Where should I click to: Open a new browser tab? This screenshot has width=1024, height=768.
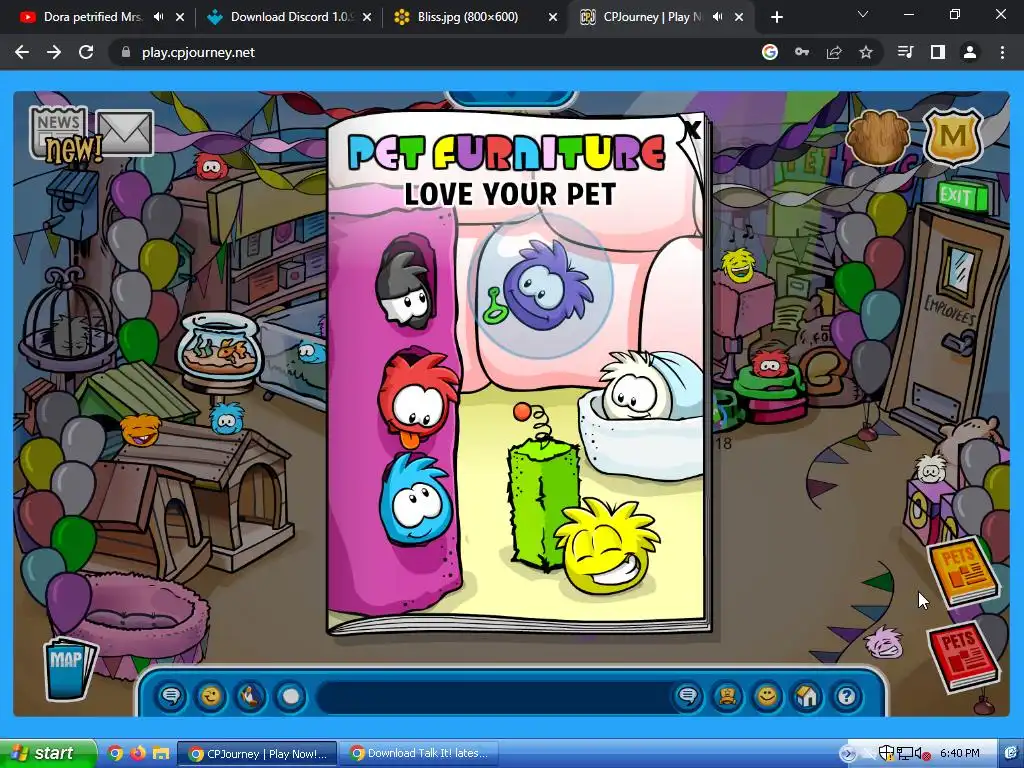[776, 17]
